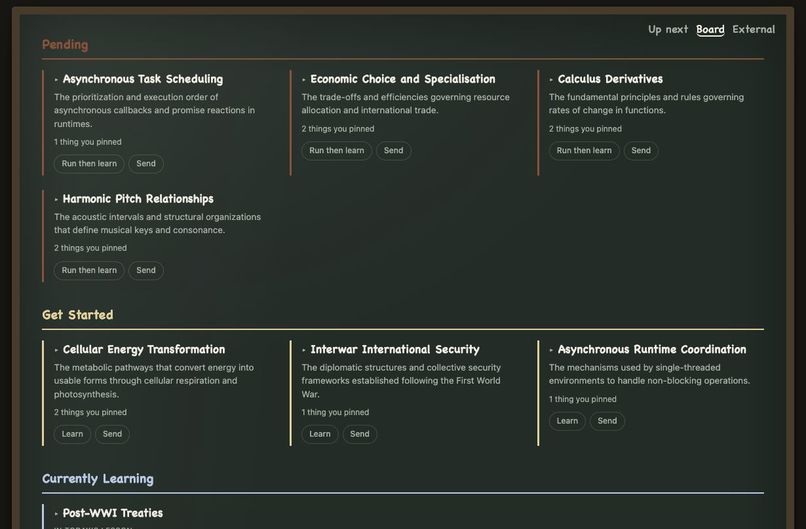
Task: Click '1 thing you pinned' under Asynchronous Runtime Coordination
Action: (x=582, y=399)
